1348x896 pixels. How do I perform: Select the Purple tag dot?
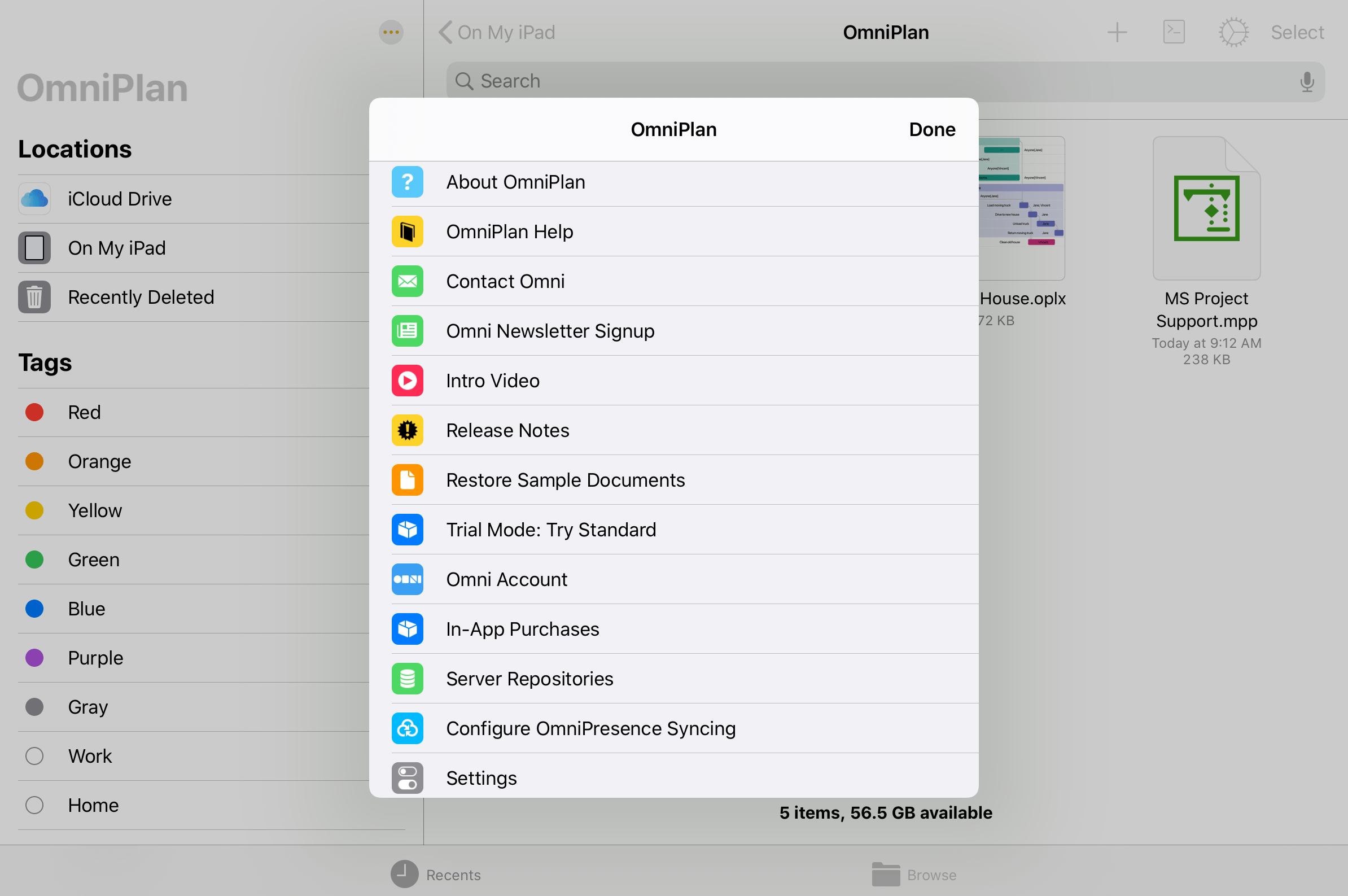(x=34, y=658)
